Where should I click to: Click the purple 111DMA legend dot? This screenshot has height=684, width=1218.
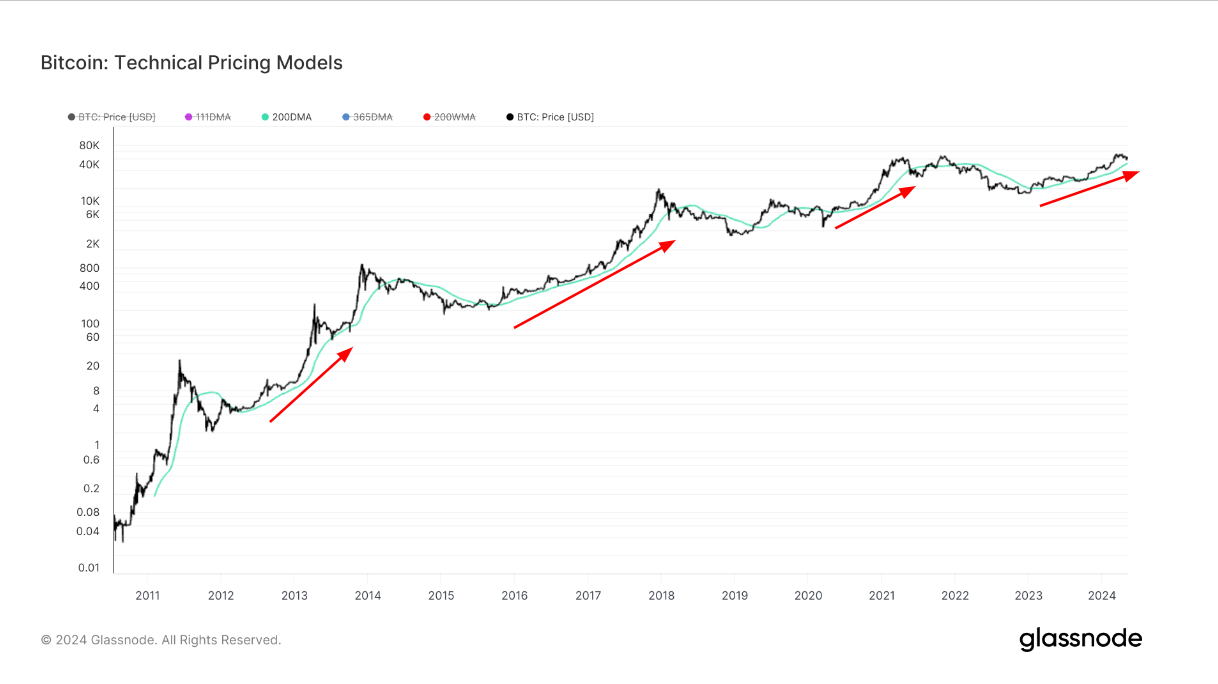[188, 117]
